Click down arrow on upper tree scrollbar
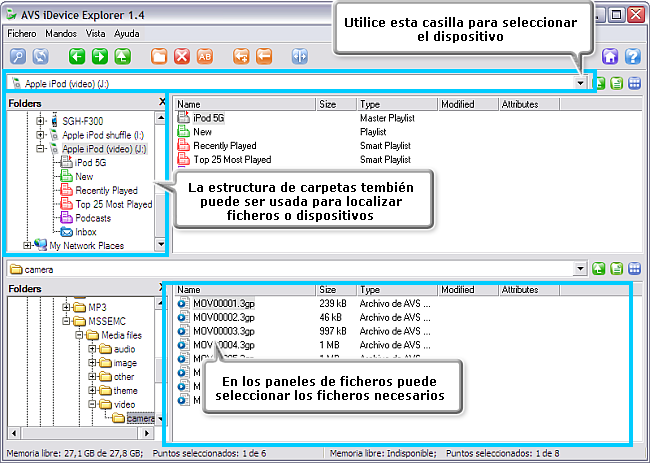The width and height of the screenshot is (650, 463). point(161,245)
